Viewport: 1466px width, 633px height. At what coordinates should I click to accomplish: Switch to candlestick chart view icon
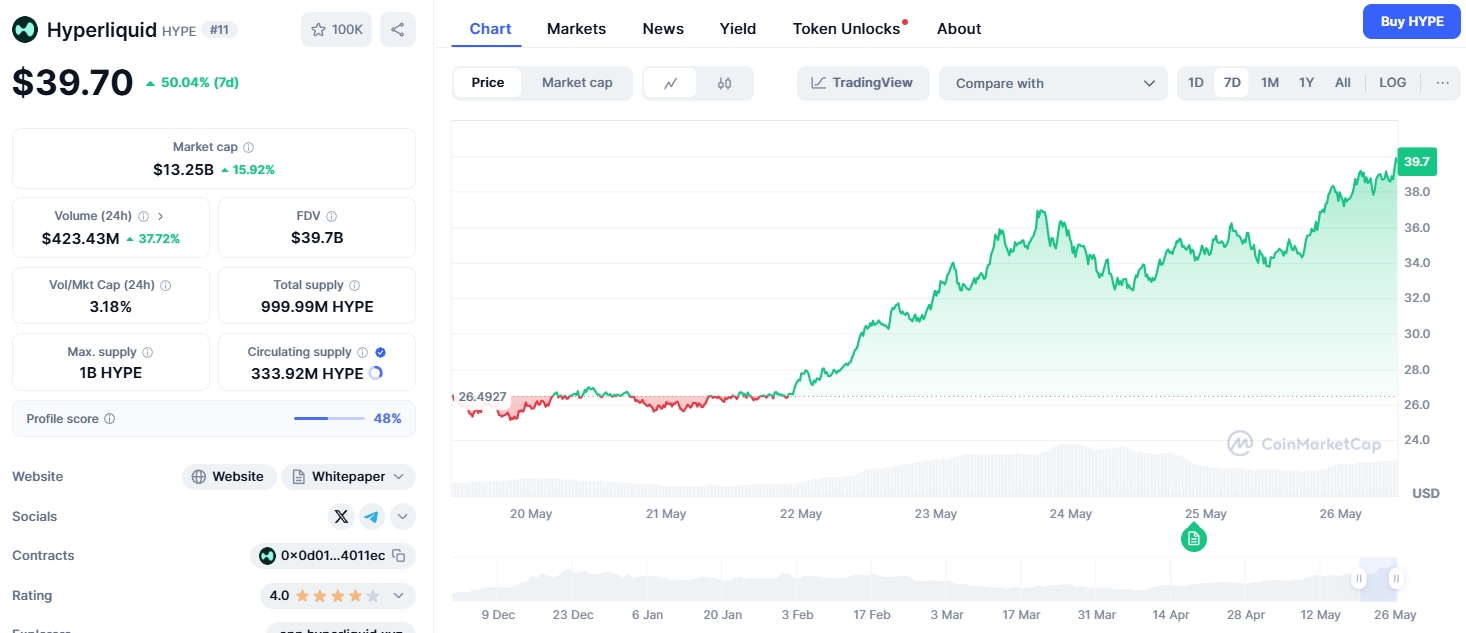coord(725,83)
